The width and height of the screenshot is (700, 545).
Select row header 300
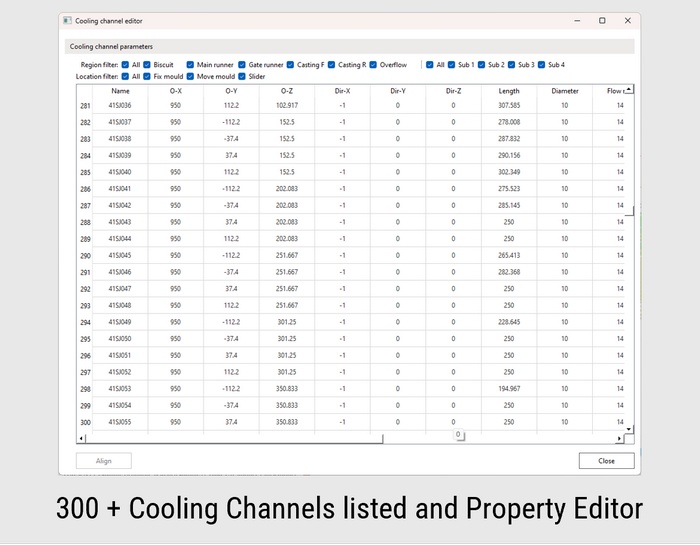85,422
